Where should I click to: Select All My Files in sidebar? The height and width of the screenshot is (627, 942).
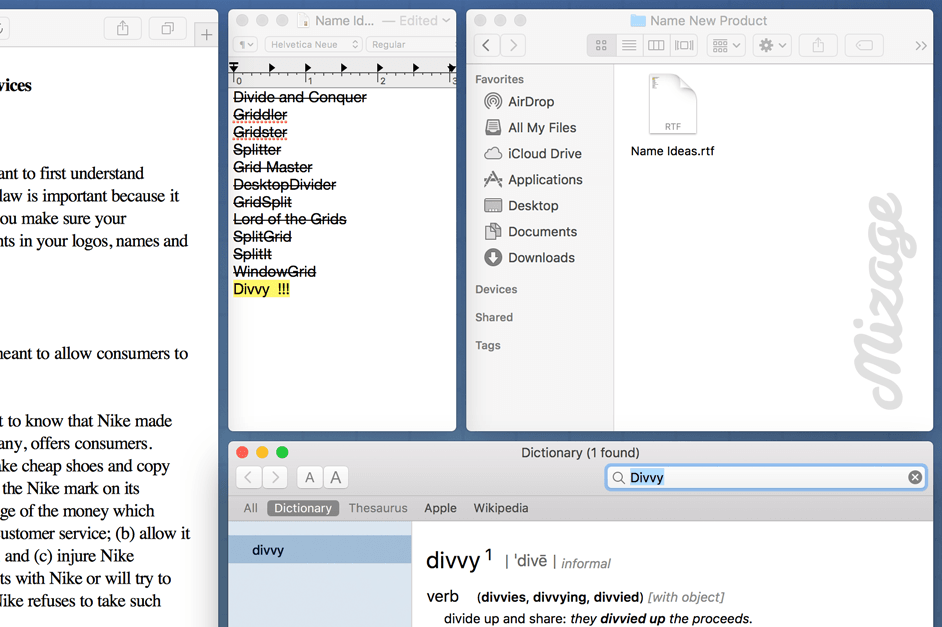pyautogui.click(x=530, y=127)
